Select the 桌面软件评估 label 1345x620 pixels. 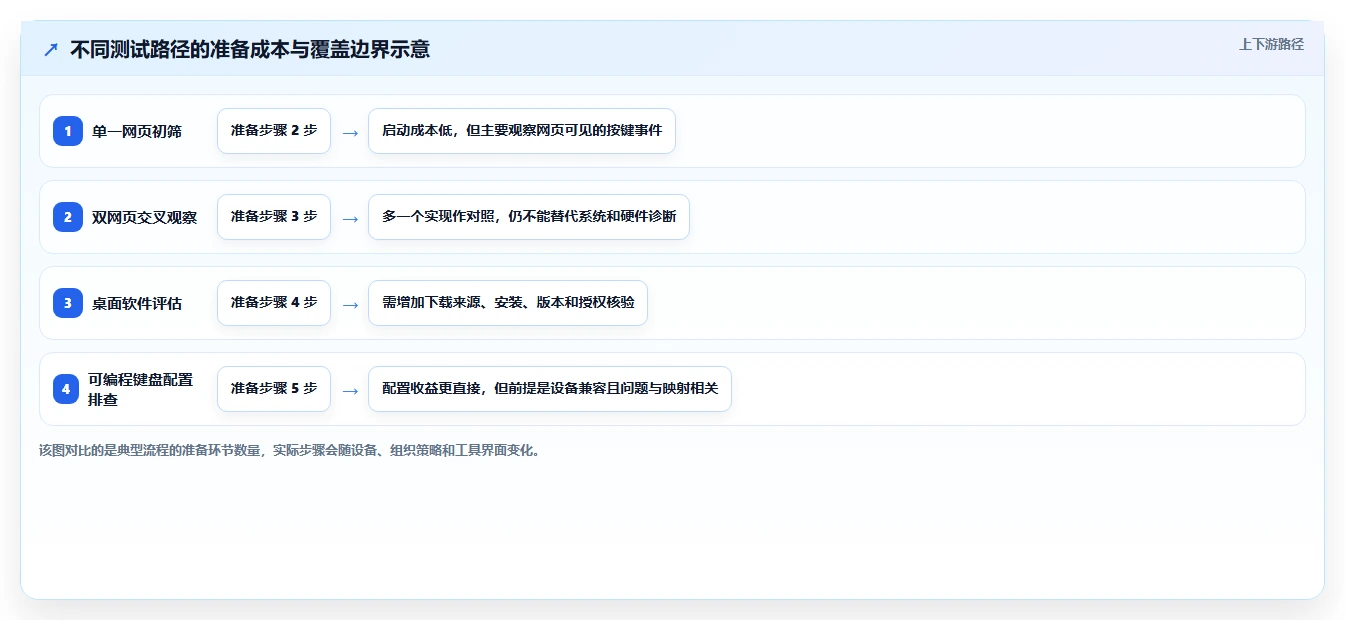pos(137,303)
